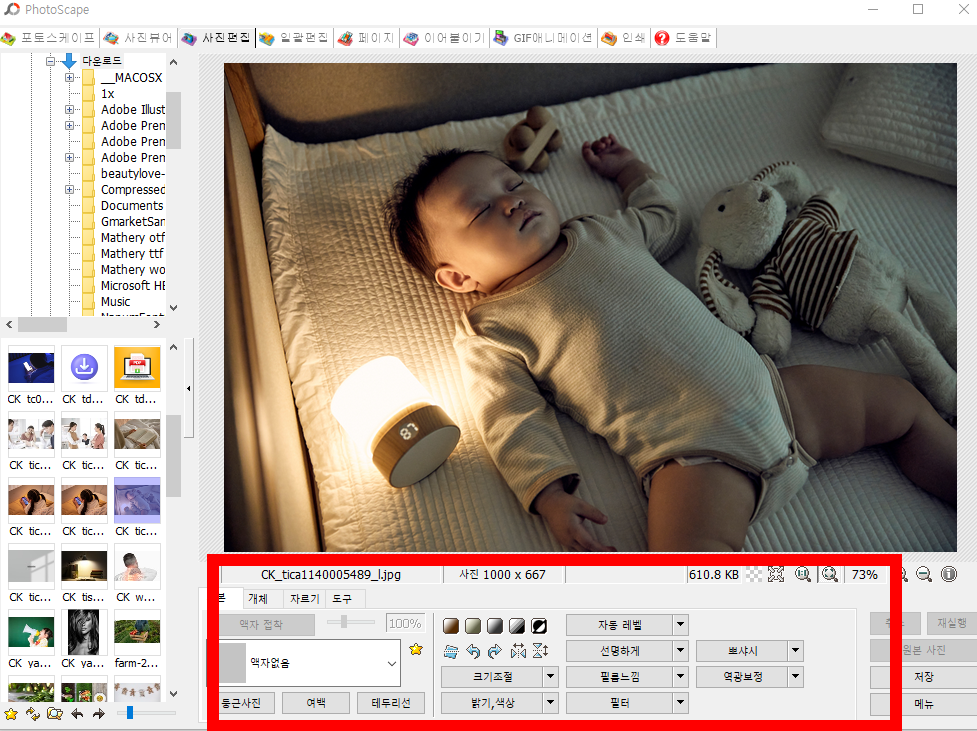This screenshot has width=977, height=731.
Task: Collapse the 다운로드 folder tree node
Action: (50, 61)
